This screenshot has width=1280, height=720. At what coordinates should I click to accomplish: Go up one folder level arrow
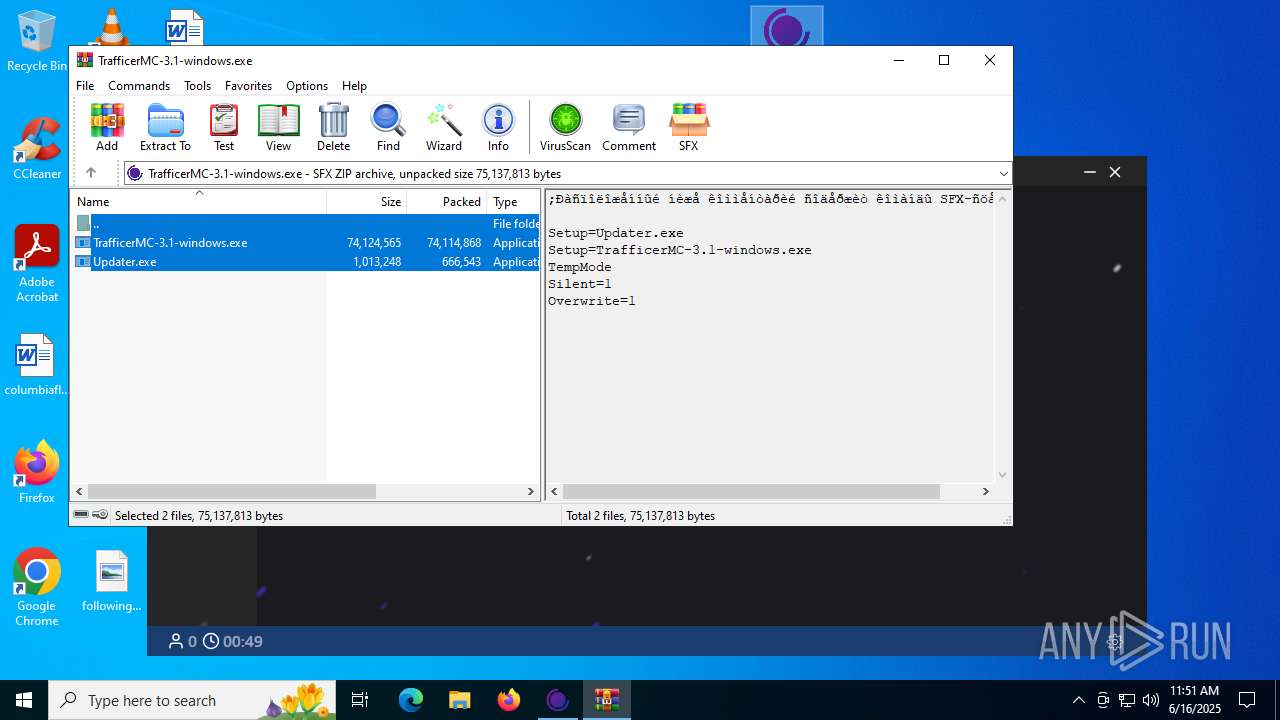[x=91, y=173]
